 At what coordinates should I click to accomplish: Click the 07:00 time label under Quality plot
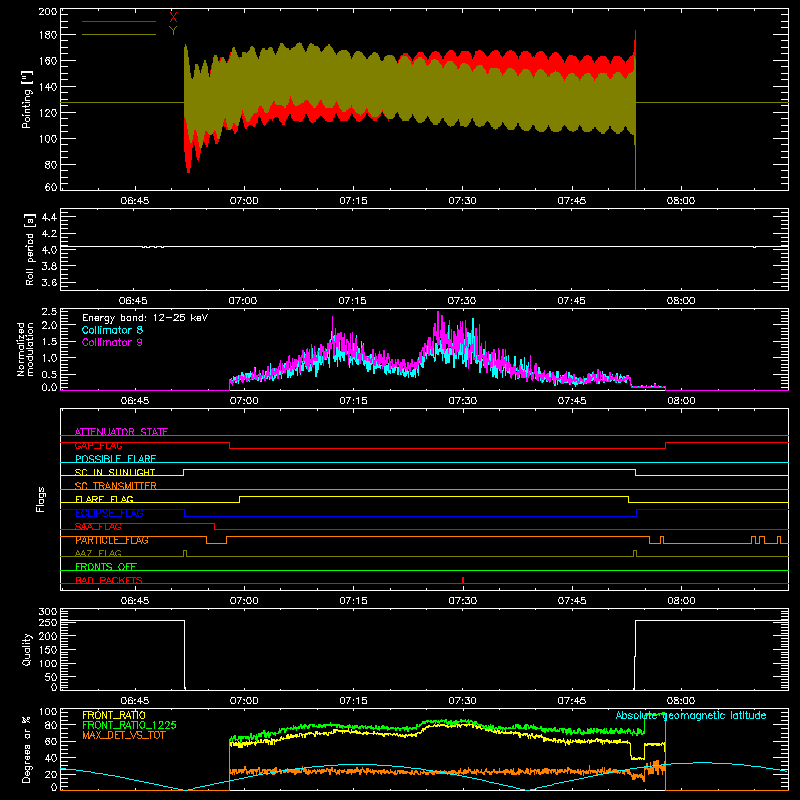244,701
